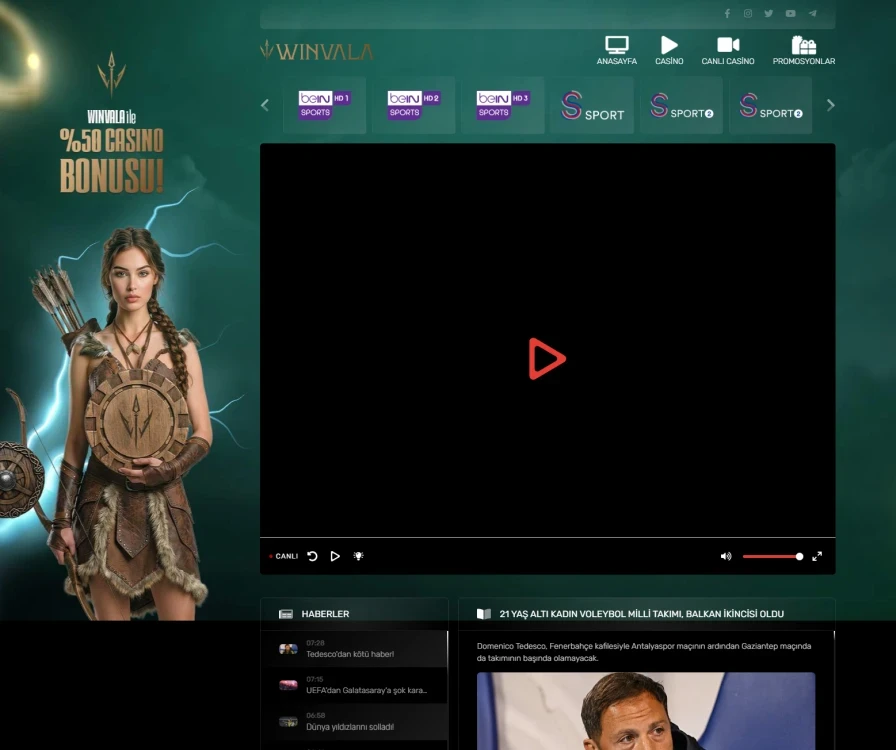Click thumbnail next to Dünya yıldızlarını solladı
The image size is (896, 750).
288,721
